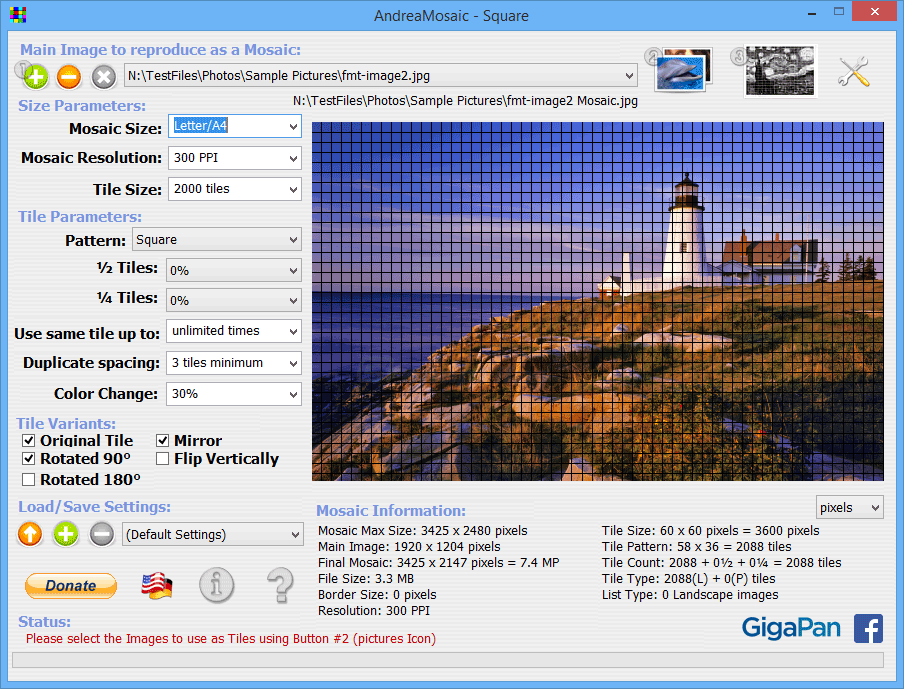Open the Pattern dropdown showing Square
The width and height of the screenshot is (904, 689).
point(216,240)
